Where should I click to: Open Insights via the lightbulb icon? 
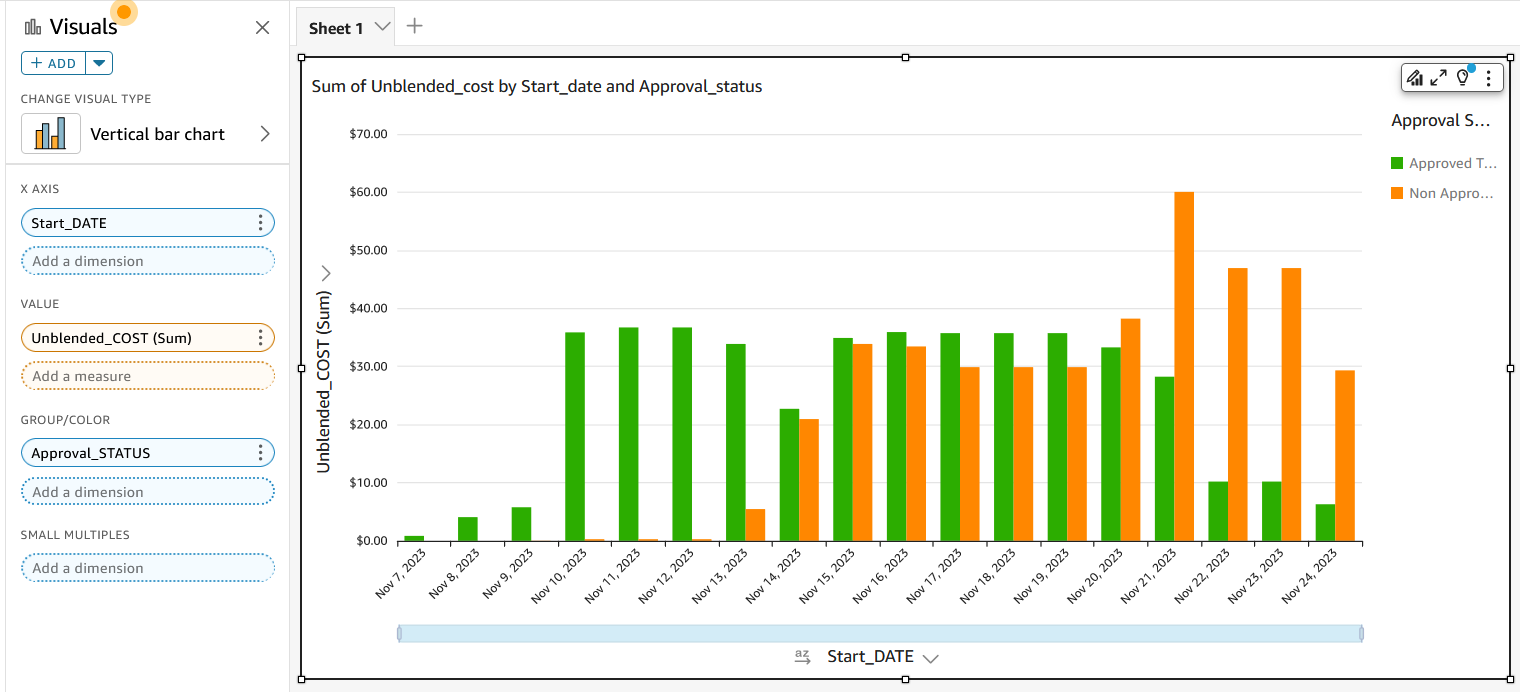[1461, 77]
